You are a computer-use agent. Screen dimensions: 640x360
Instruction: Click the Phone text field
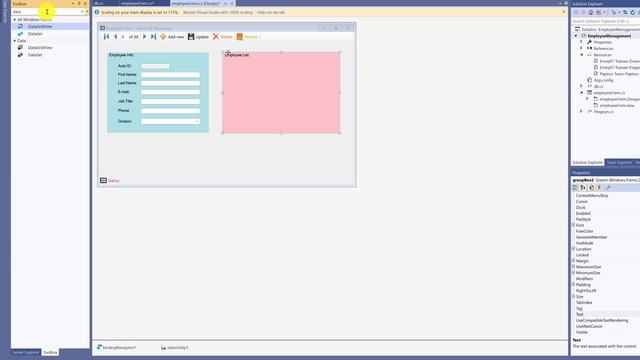[171, 111]
